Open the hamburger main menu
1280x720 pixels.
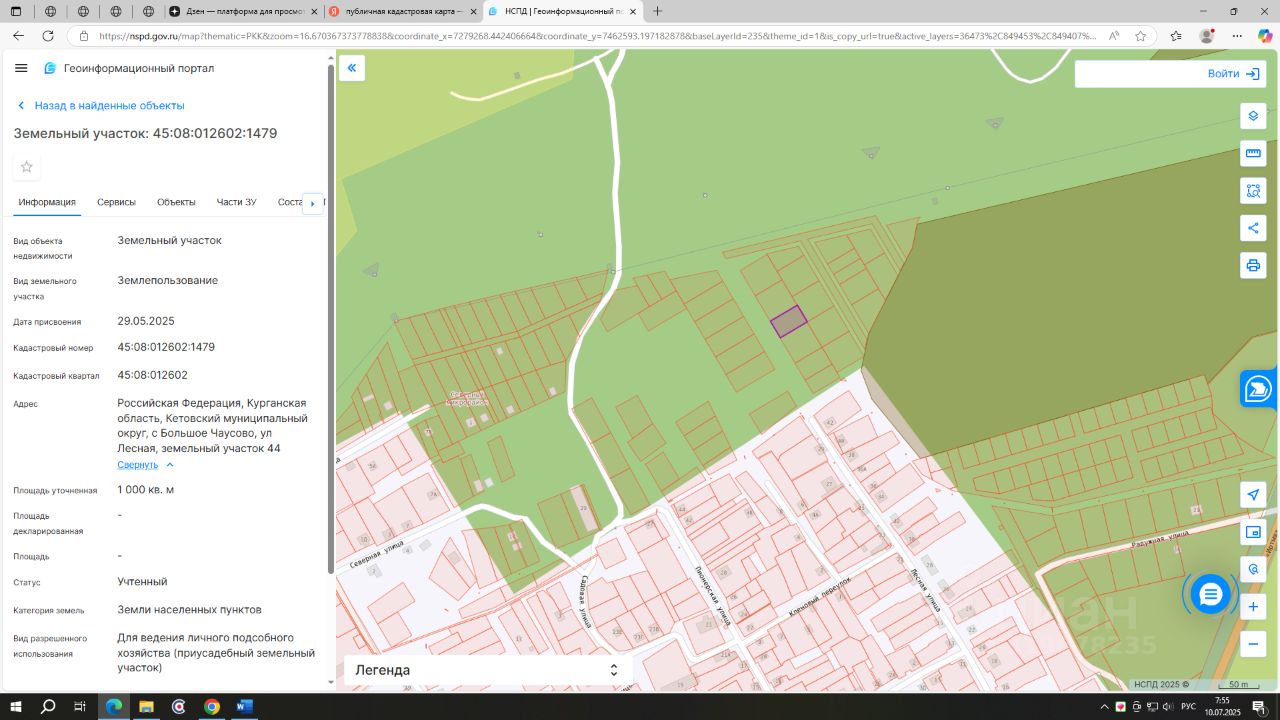pos(21,68)
